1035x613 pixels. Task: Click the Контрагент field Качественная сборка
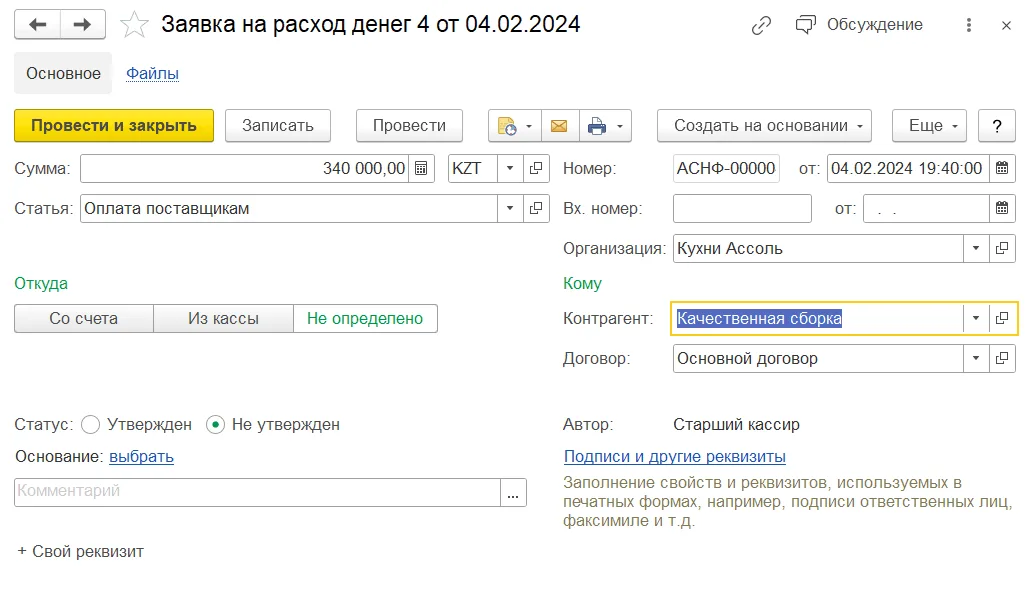click(818, 319)
